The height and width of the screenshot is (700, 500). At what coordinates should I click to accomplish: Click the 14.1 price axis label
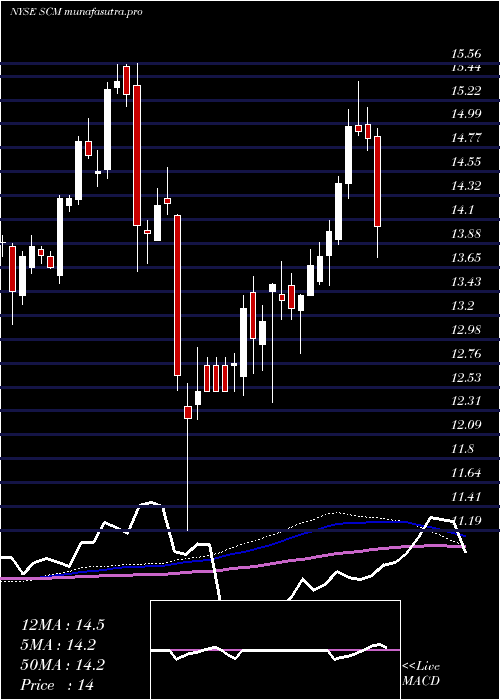click(462, 210)
